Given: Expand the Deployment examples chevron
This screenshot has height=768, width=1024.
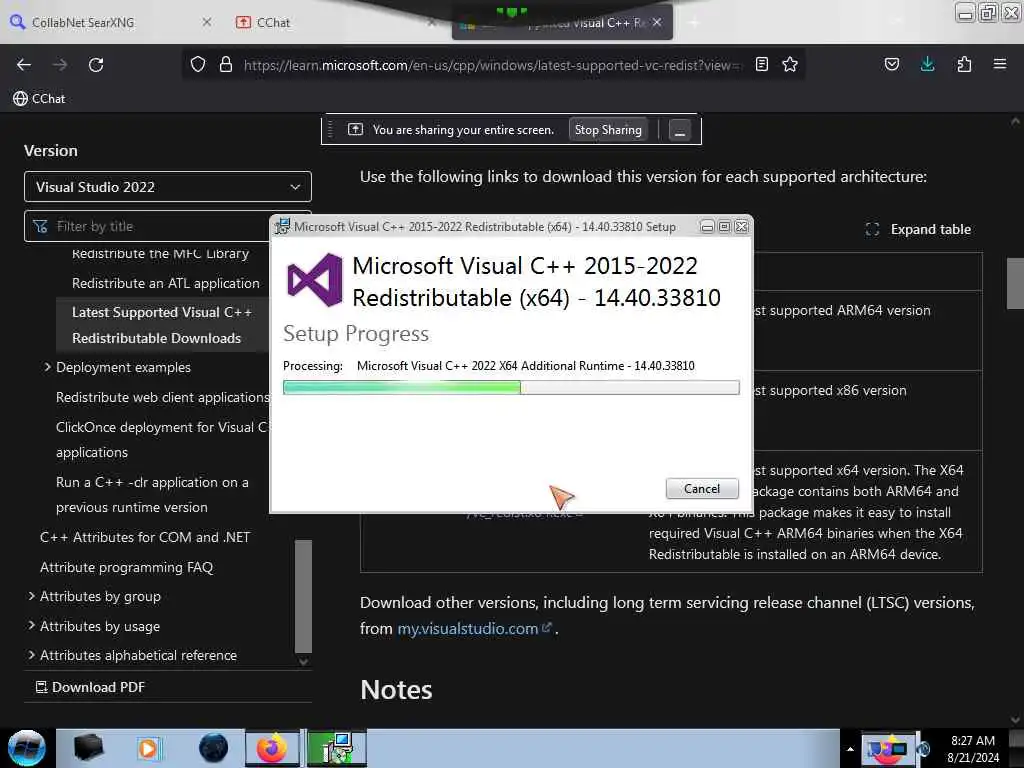Looking at the screenshot, I should pos(48,367).
